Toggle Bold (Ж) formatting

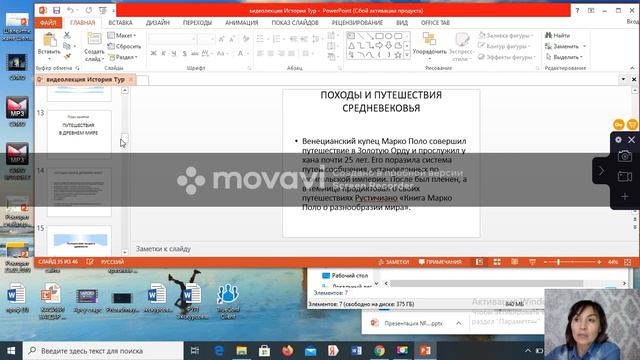click(153, 53)
